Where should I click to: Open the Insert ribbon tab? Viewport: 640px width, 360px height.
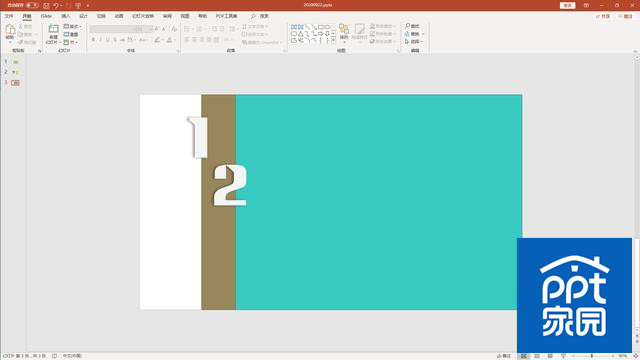(x=66, y=16)
